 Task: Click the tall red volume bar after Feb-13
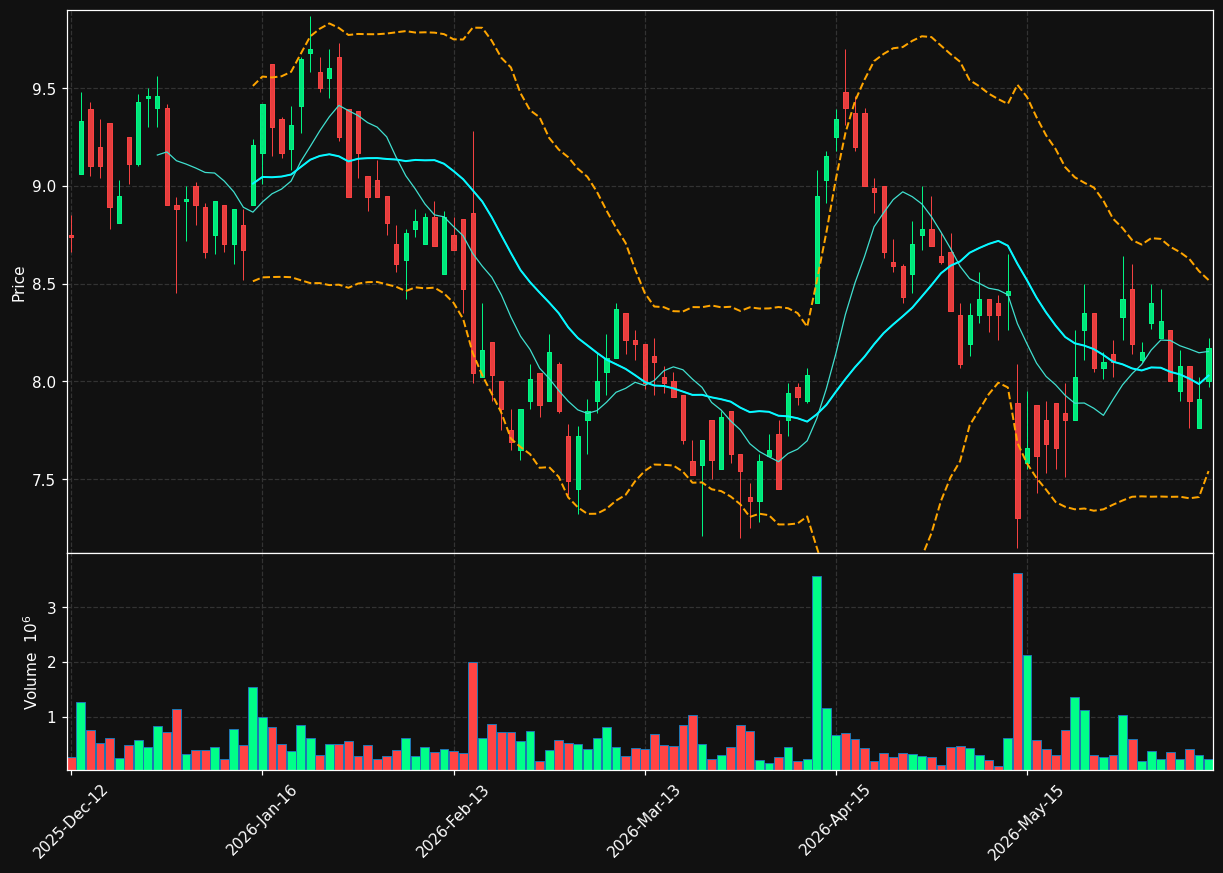point(473,716)
